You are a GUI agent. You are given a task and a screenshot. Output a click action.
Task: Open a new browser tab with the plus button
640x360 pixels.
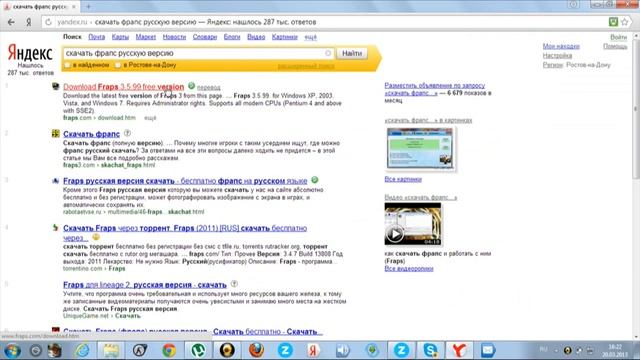[x=88, y=7]
